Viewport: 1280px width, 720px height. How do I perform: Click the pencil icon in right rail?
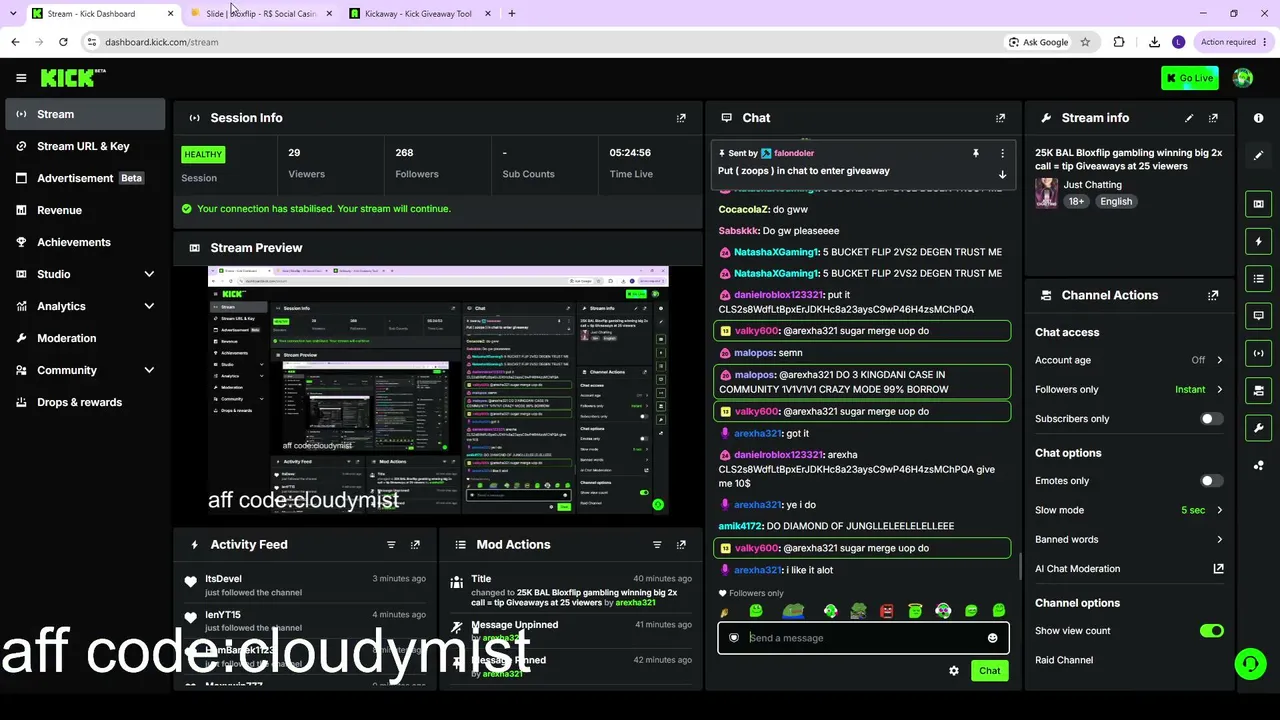point(1259,156)
